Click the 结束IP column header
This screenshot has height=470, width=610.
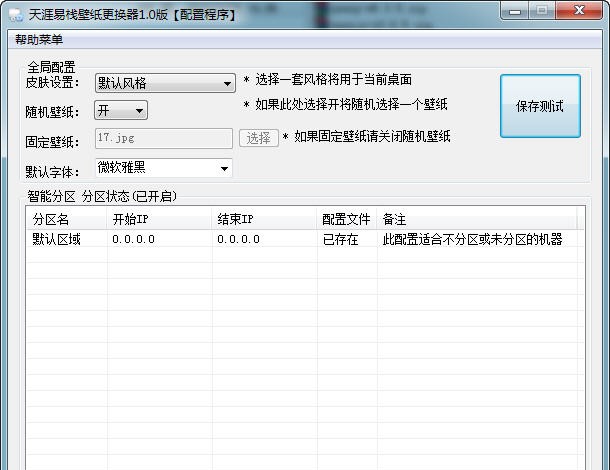coord(264,219)
